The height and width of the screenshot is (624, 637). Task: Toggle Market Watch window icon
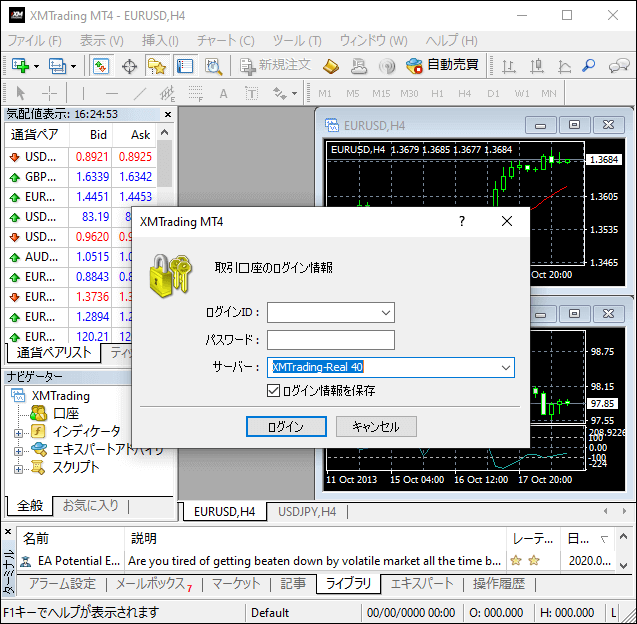[x=101, y=66]
